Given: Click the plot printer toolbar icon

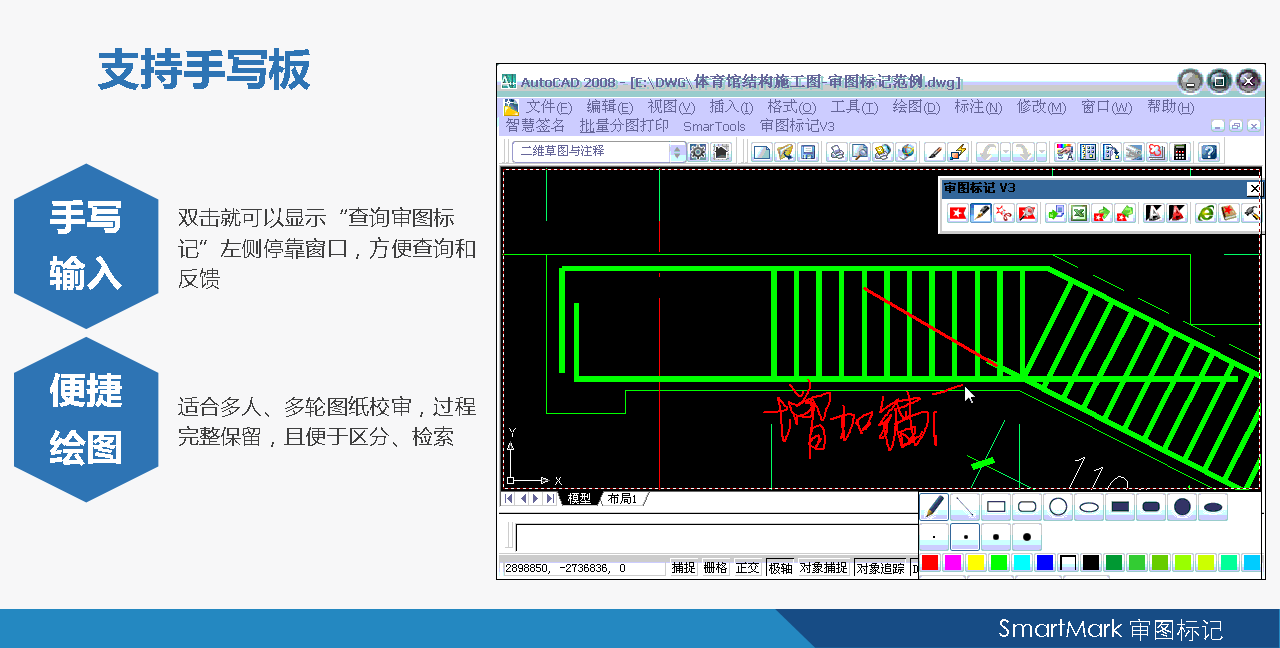Looking at the screenshot, I should 837,152.
